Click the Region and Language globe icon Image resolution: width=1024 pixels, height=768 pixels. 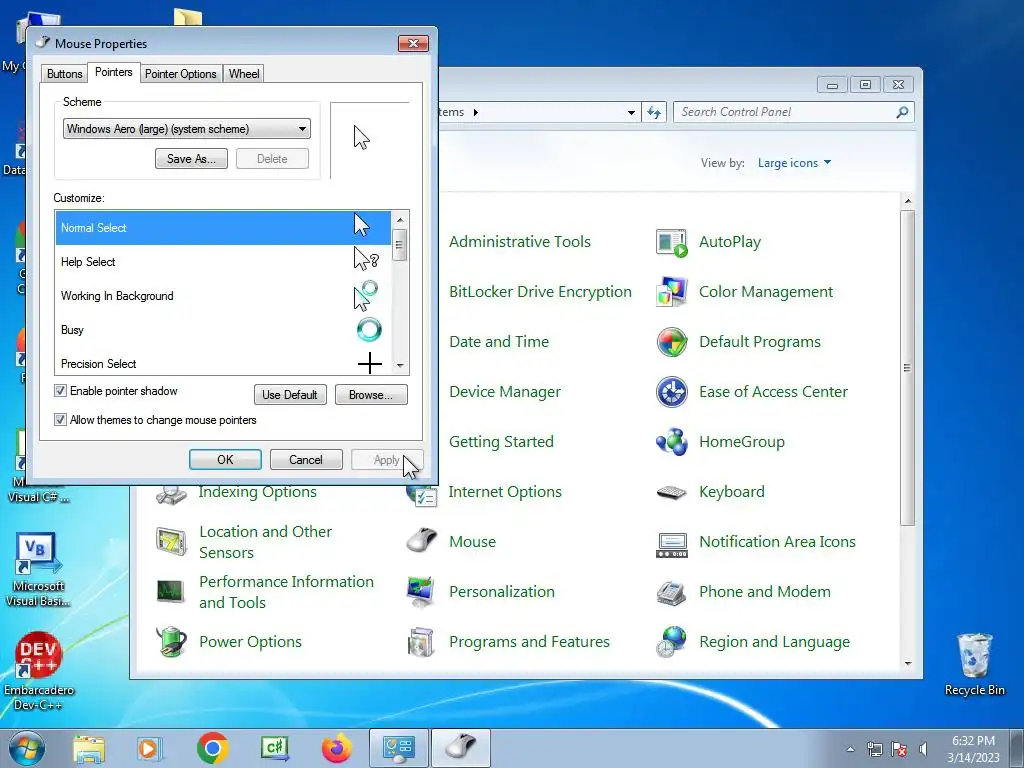[671, 642]
